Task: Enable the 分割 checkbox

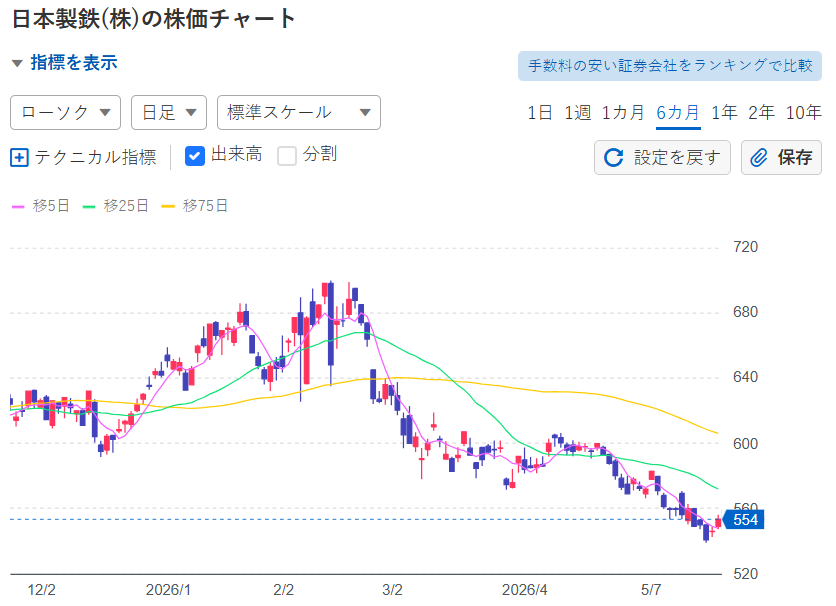Action: tap(287, 156)
